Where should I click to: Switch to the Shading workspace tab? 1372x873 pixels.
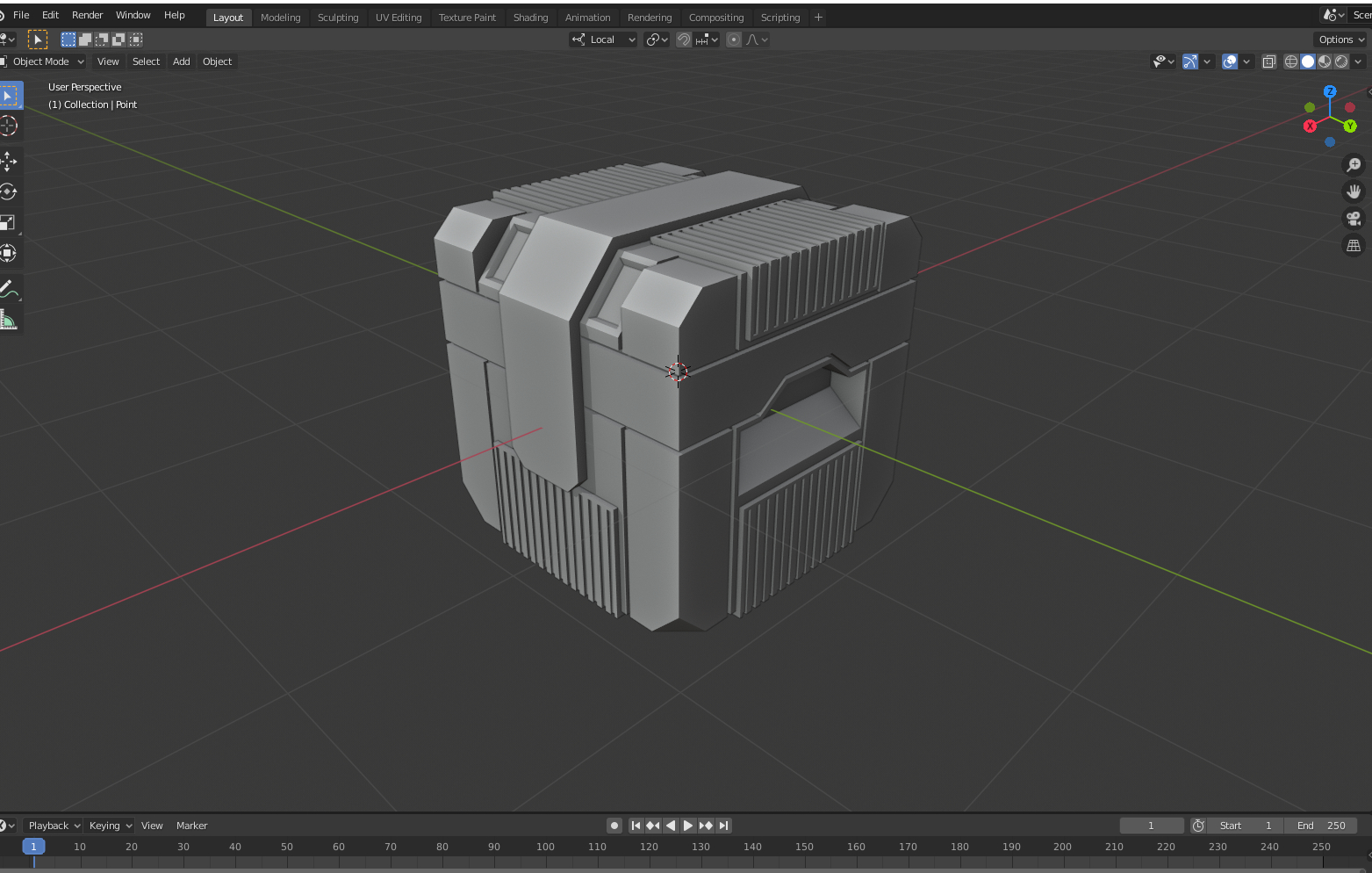(x=530, y=17)
